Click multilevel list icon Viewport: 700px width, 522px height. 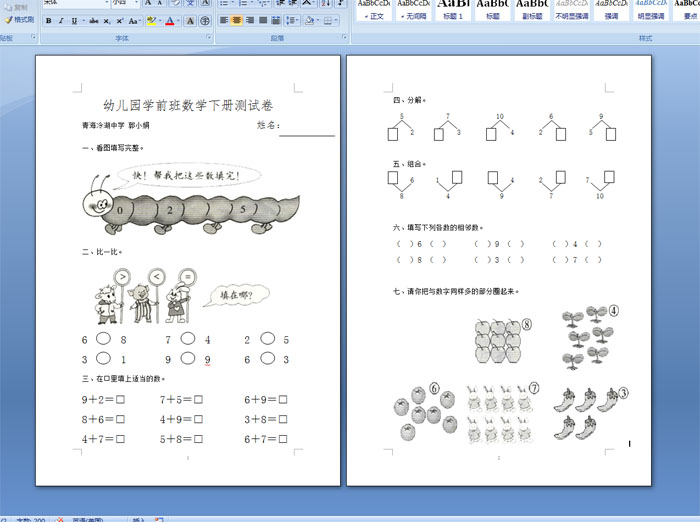[x=263, y=3]
